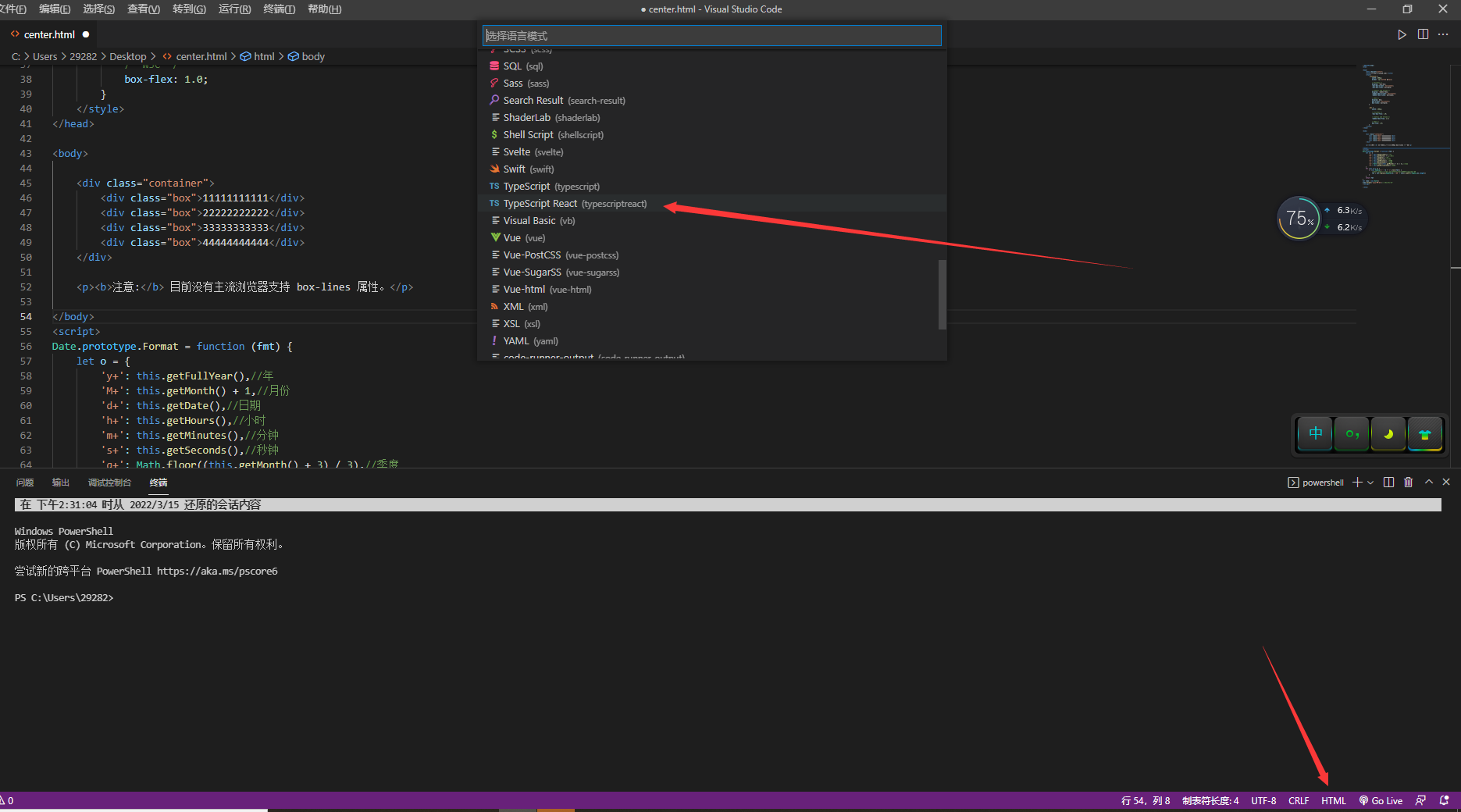Viewport: 1461px width, 812px height.
Task: Start Go Live server
Action: [1381, 800]
